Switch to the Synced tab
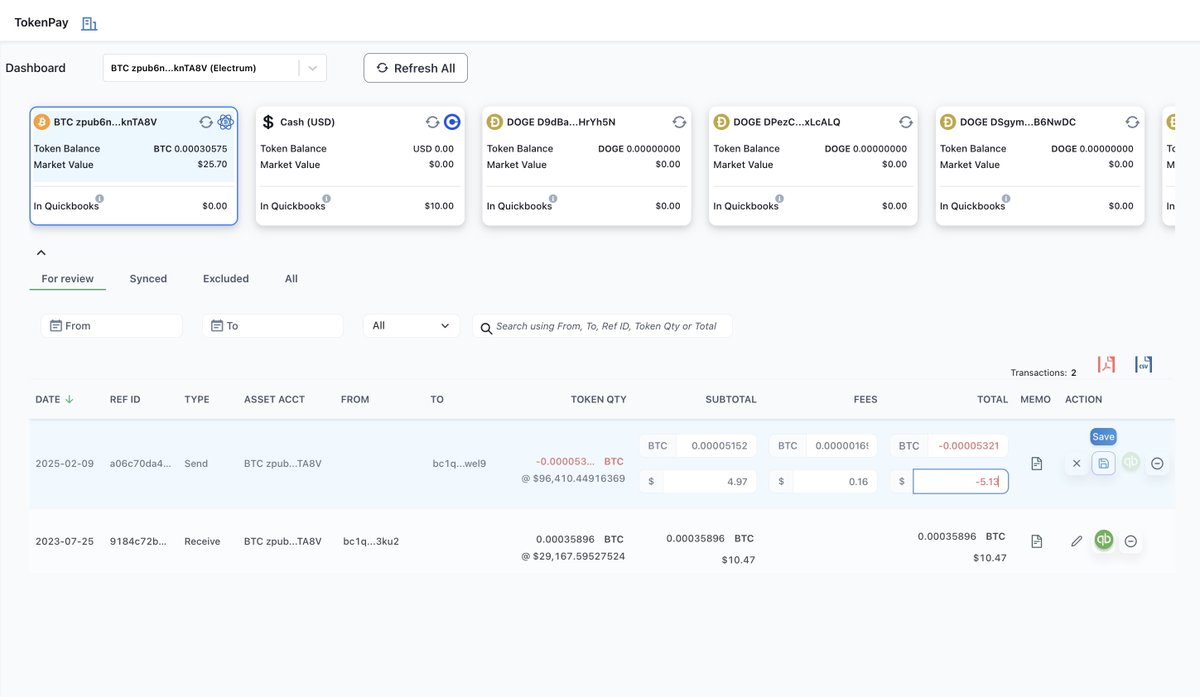 click(148, 279)
